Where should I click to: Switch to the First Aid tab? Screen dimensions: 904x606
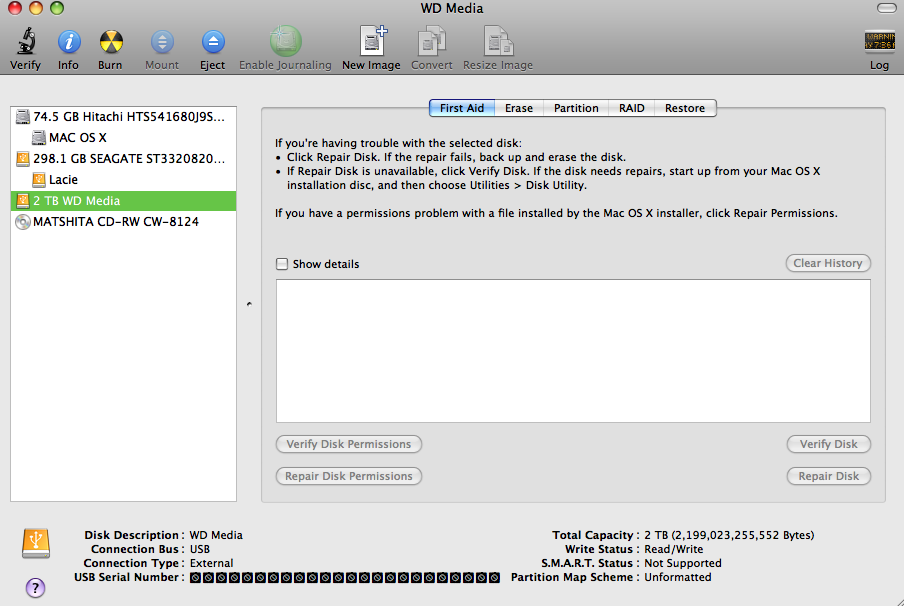pos(462,108)
